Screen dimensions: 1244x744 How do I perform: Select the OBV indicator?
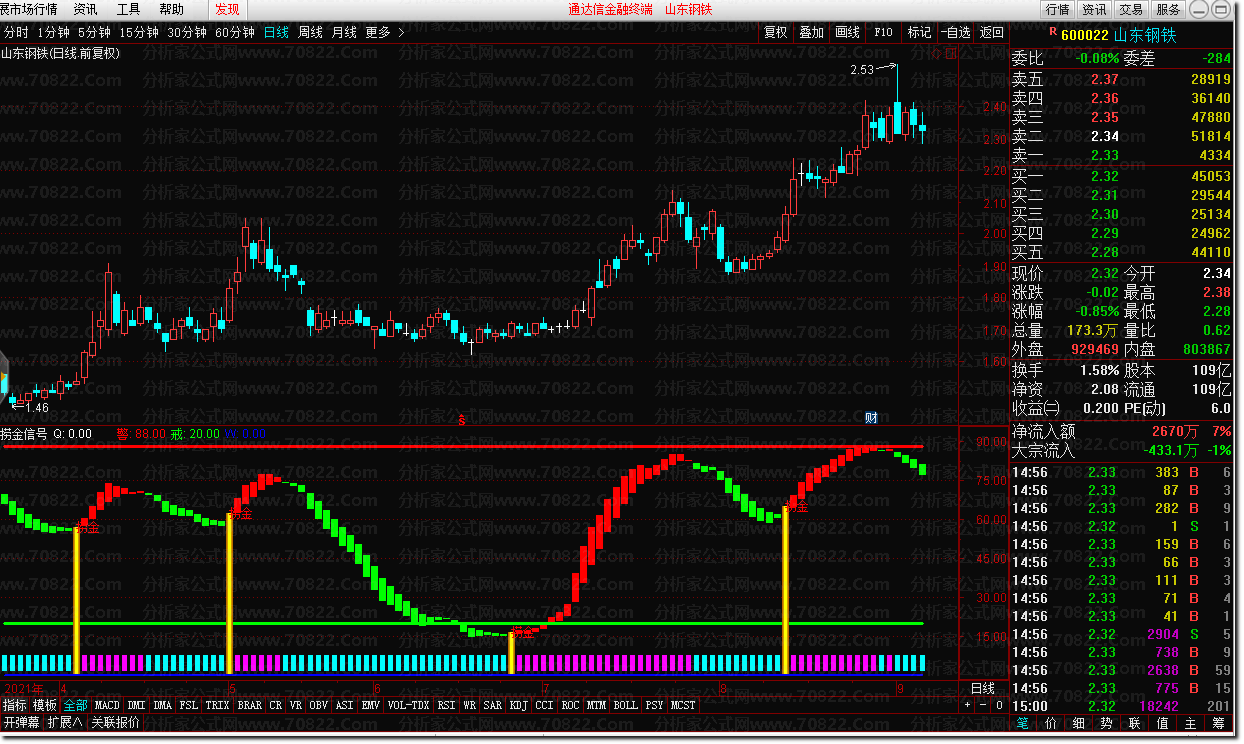point(318,705)
